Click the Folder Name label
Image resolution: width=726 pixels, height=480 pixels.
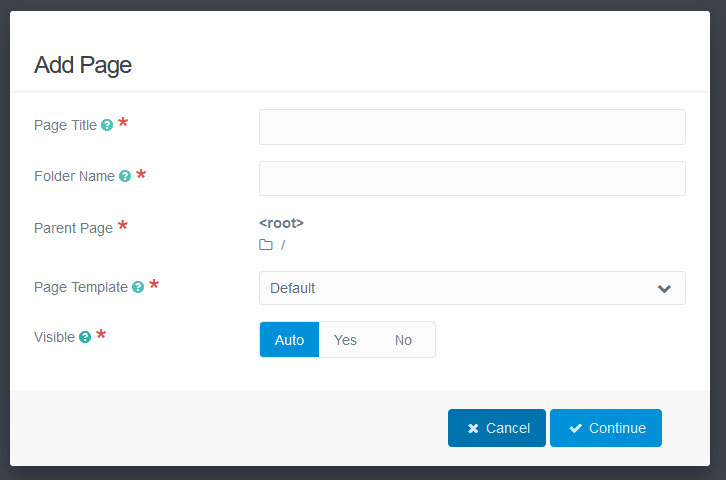(74, 176)
